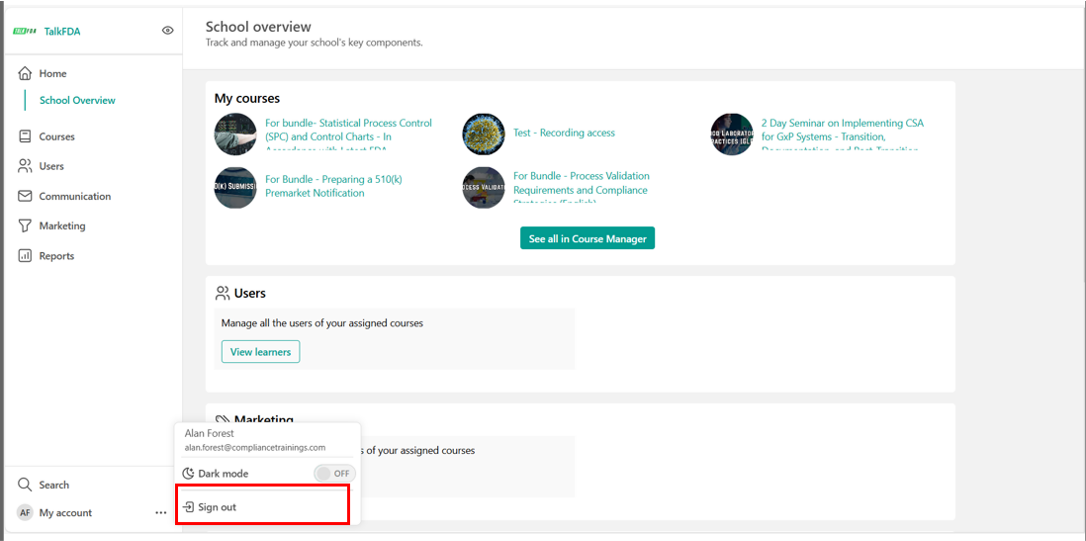1086x541 pixels.
Task: Click the Users people icon in sidebar
Action: coord(25,166)
